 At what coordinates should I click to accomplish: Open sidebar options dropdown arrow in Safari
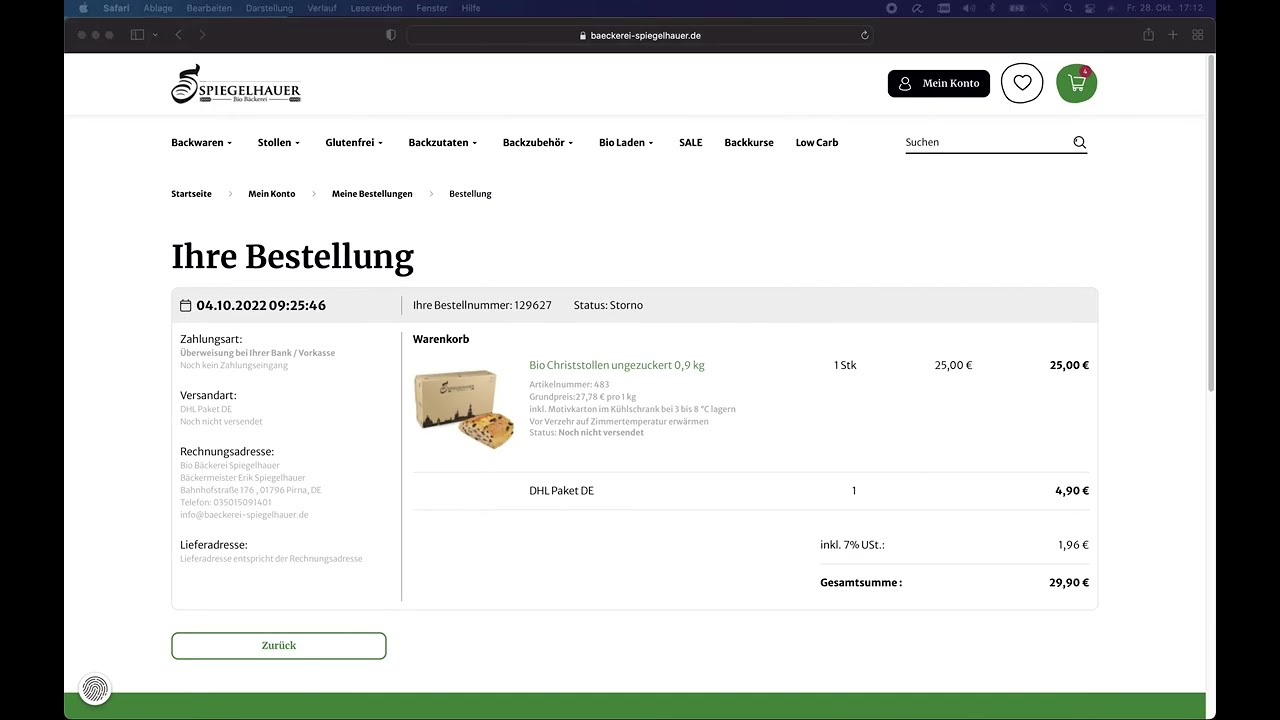click(x=155, y=35)
